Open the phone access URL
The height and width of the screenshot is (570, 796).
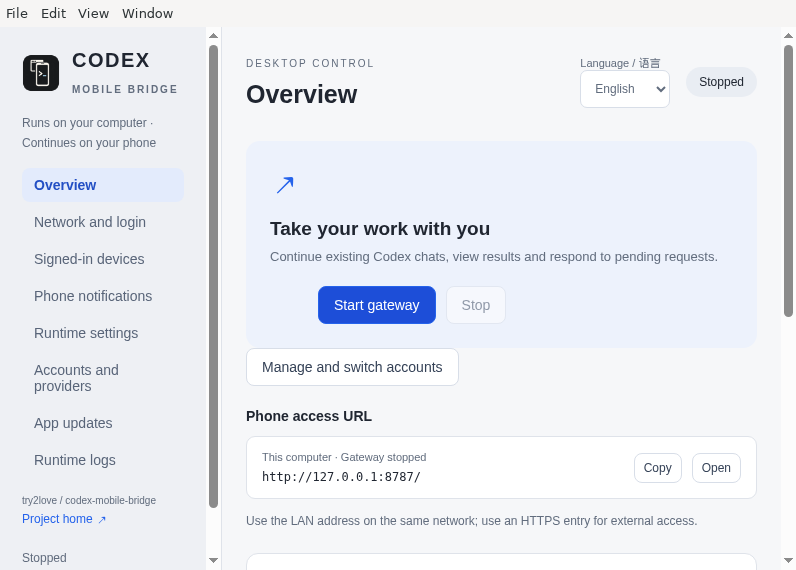coord(716,468)
